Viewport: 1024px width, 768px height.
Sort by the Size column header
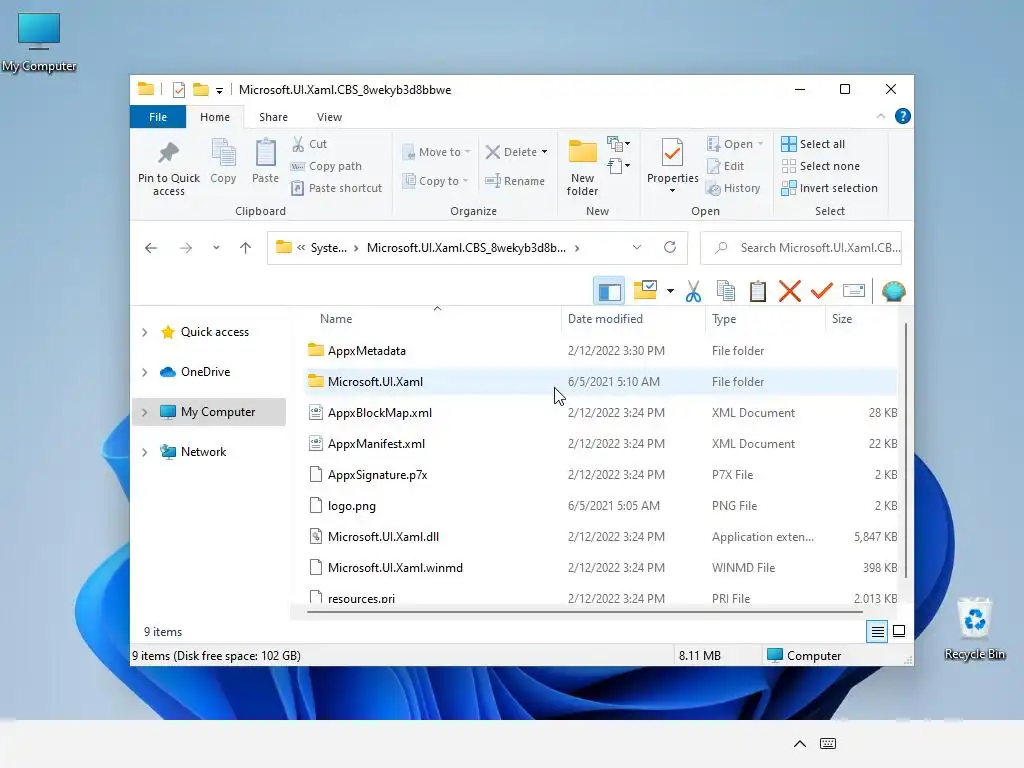[x=861, y=319]
